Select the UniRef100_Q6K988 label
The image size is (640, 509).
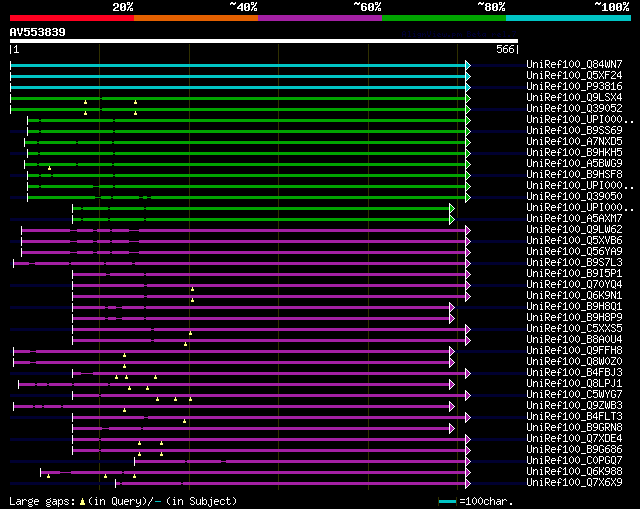coord(574,472)
